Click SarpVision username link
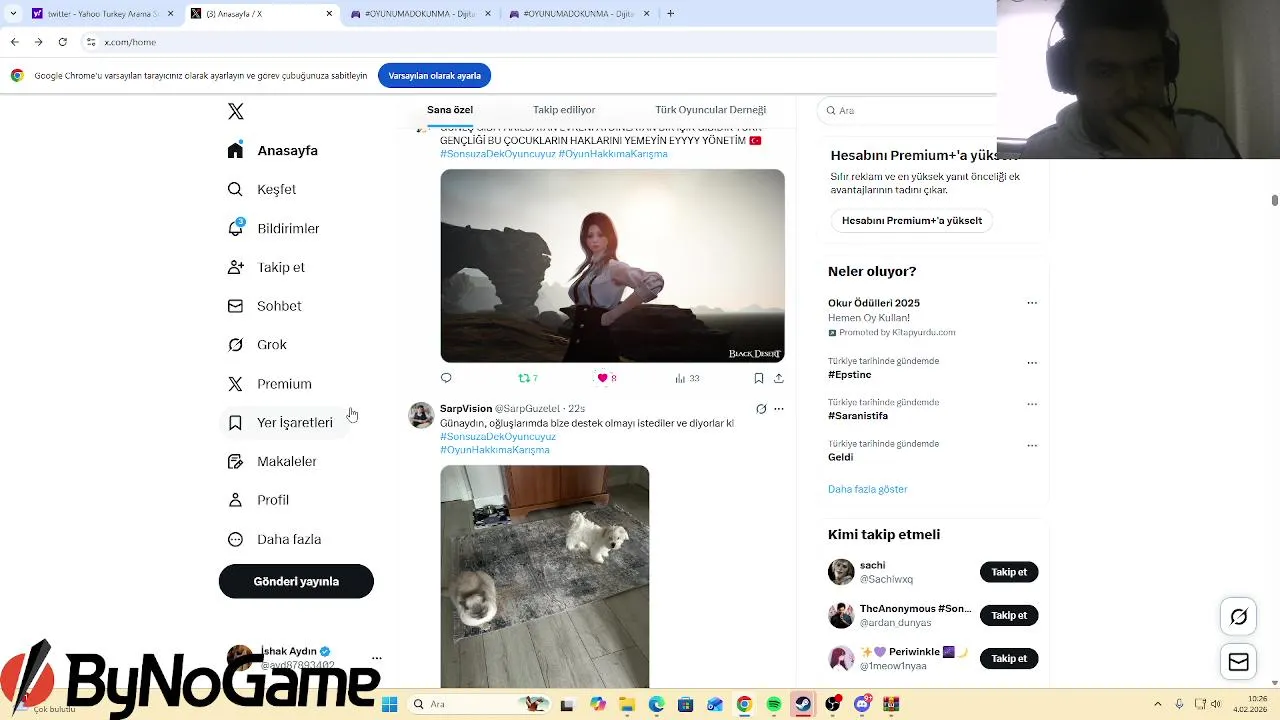This screenshot has height=720, width=1280. (466, 409)
